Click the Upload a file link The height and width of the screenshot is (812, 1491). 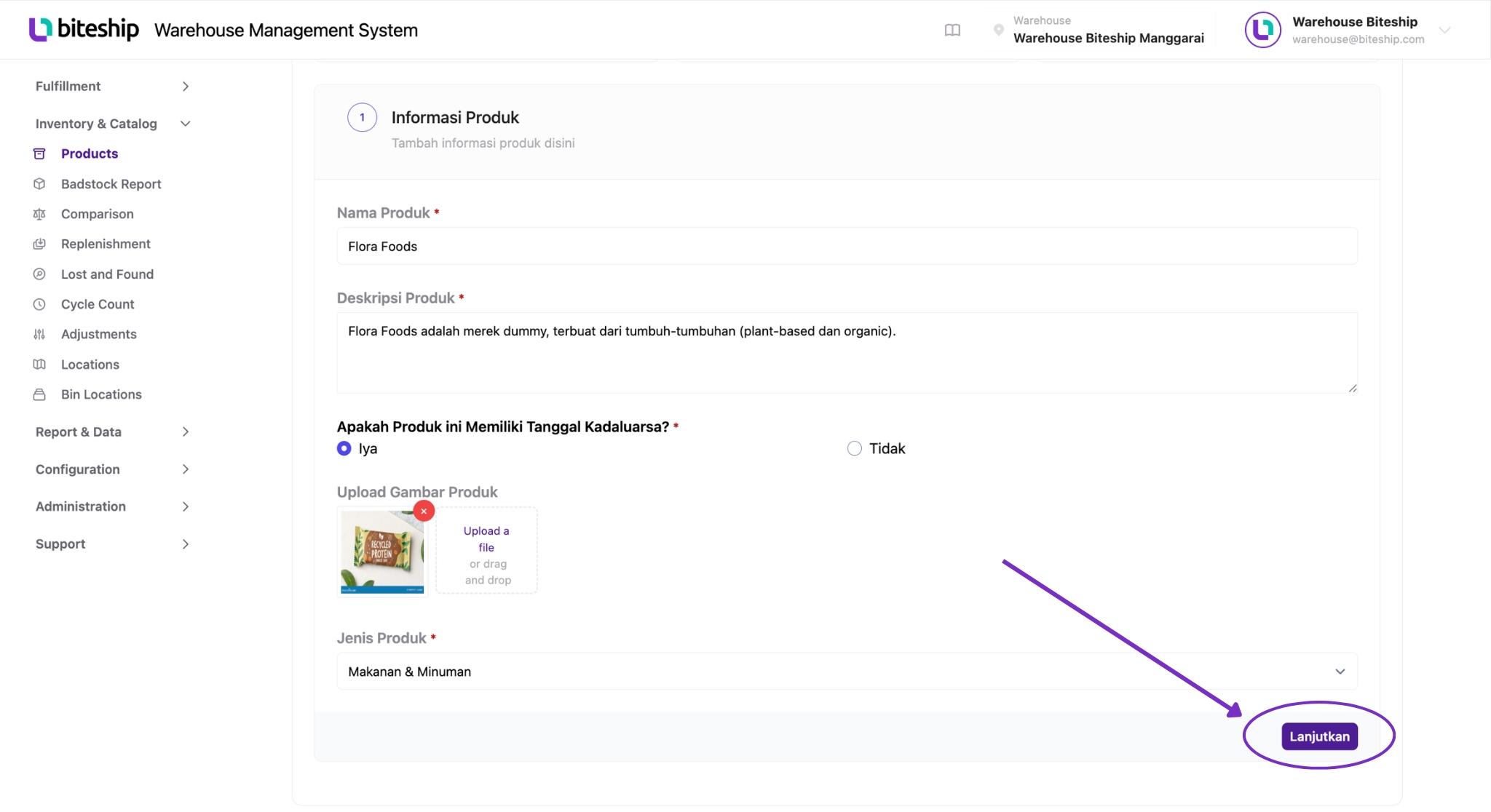[x=486, y=539]
